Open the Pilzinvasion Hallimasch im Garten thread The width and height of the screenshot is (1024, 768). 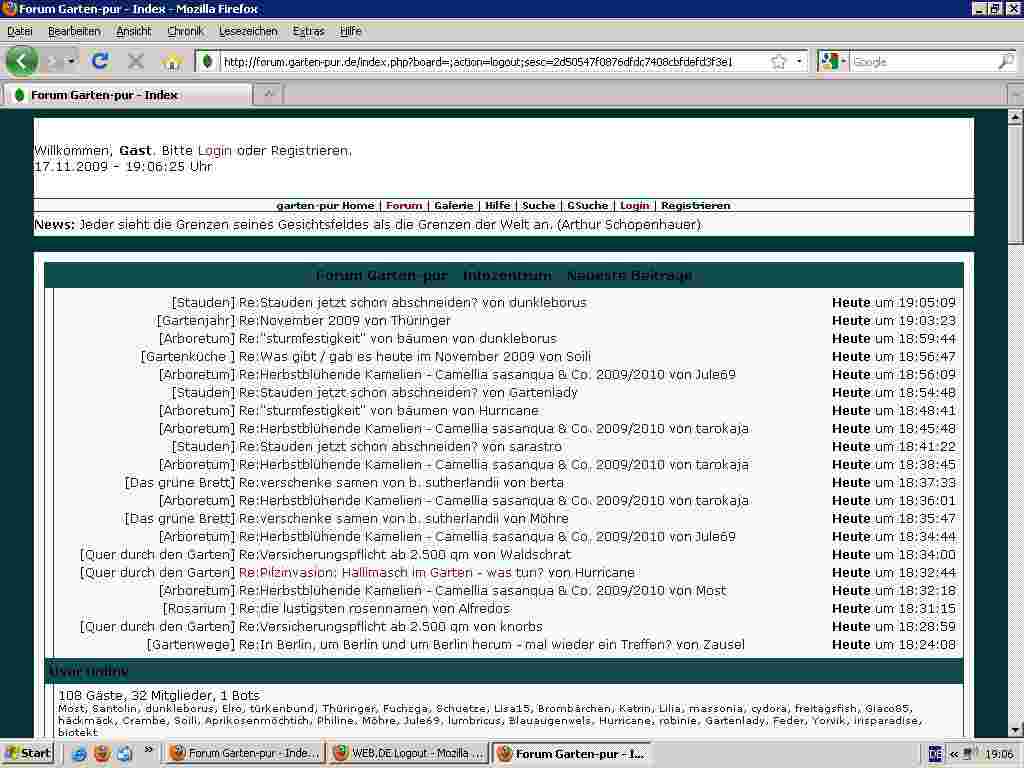(x=391, y=573)
